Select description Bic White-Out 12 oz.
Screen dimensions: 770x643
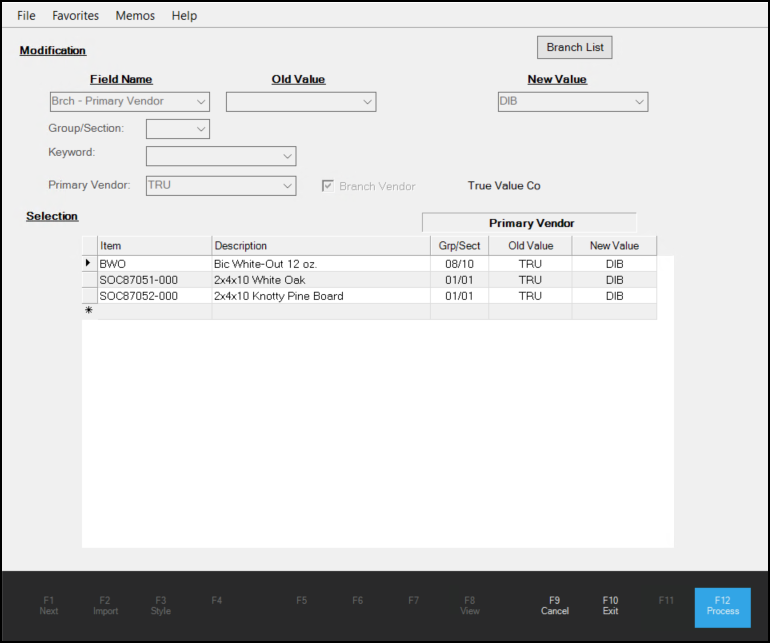coord(321,264)
